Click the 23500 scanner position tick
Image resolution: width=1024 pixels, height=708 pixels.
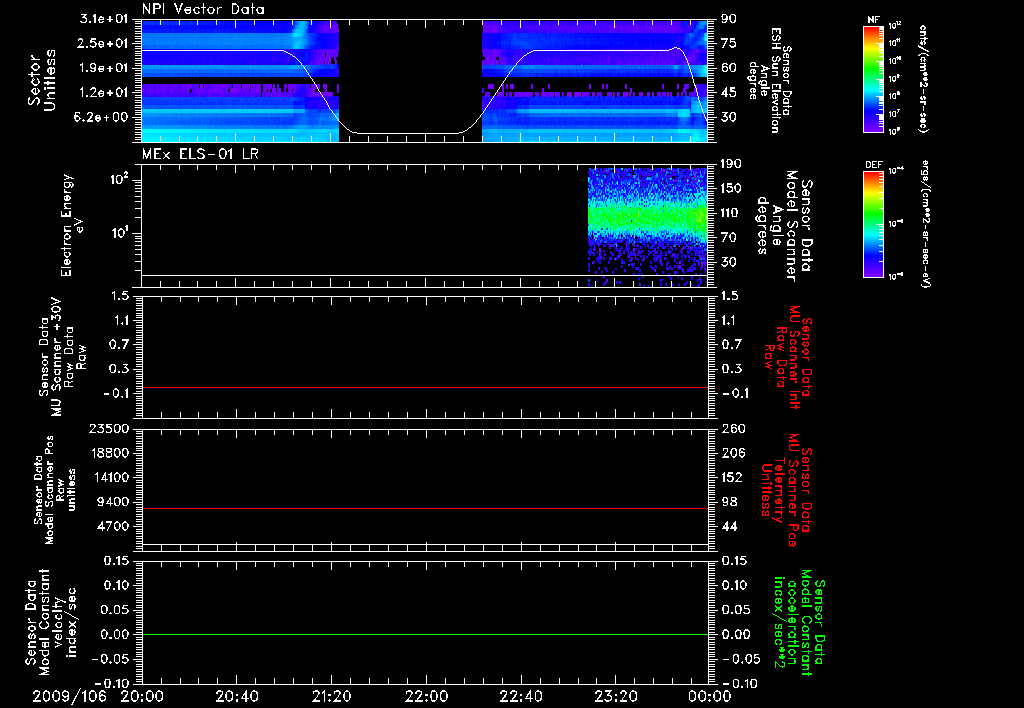coord(110,428)
